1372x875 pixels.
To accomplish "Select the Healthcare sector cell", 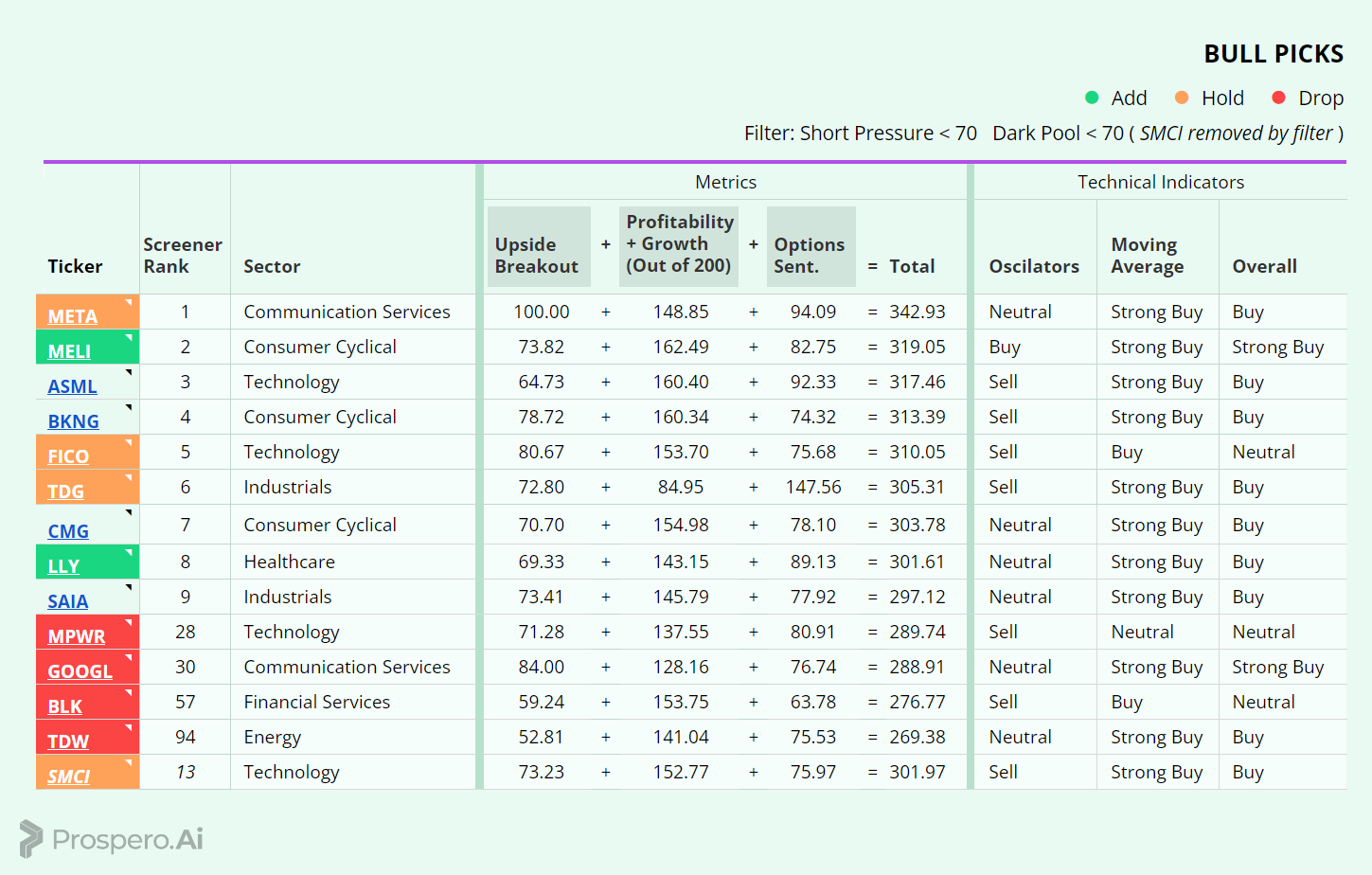I will (289, 562).
